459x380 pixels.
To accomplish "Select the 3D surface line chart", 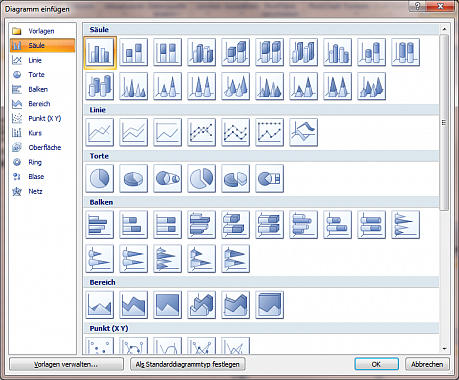I will pos(304,132).
